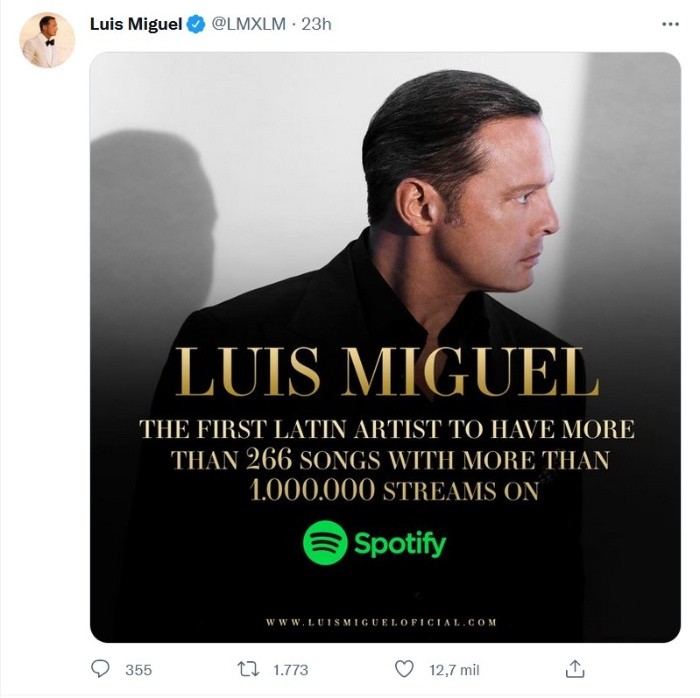700x698 pixels.
Task: Click the 1.773 retweets count
Action: (291, 669)
